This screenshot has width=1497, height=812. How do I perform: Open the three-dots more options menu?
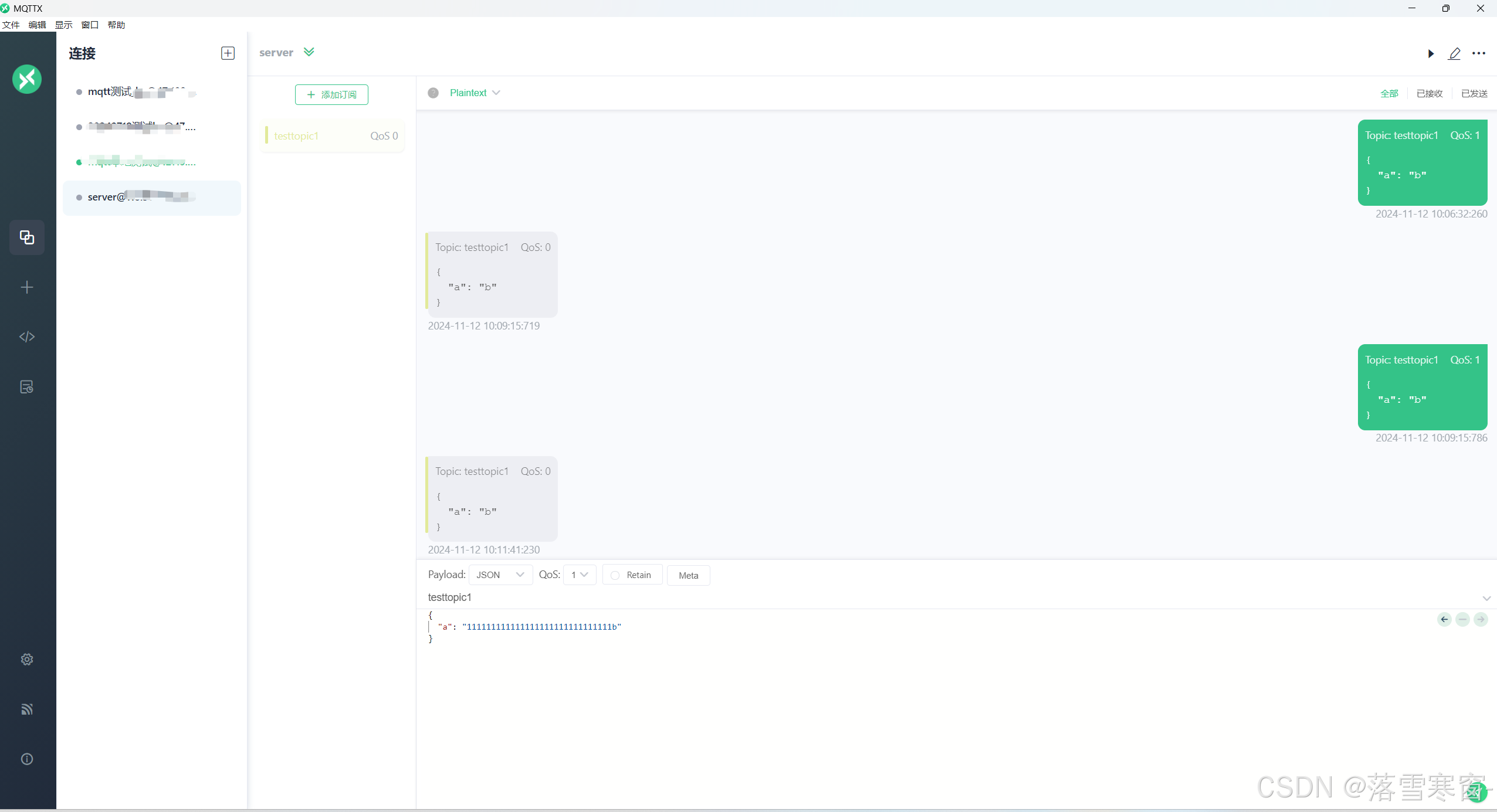click(1478, 53)
